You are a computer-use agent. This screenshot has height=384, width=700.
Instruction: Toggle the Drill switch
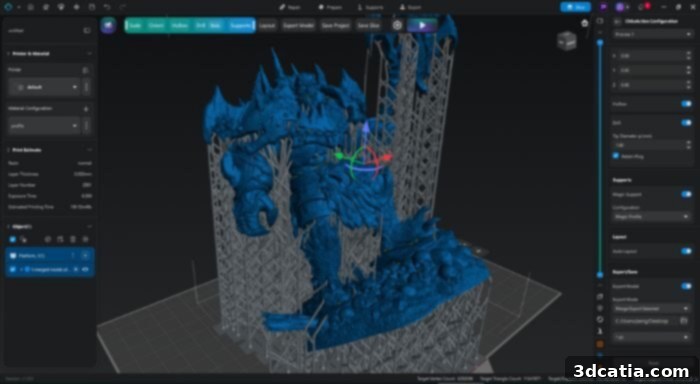coord(686,123)
